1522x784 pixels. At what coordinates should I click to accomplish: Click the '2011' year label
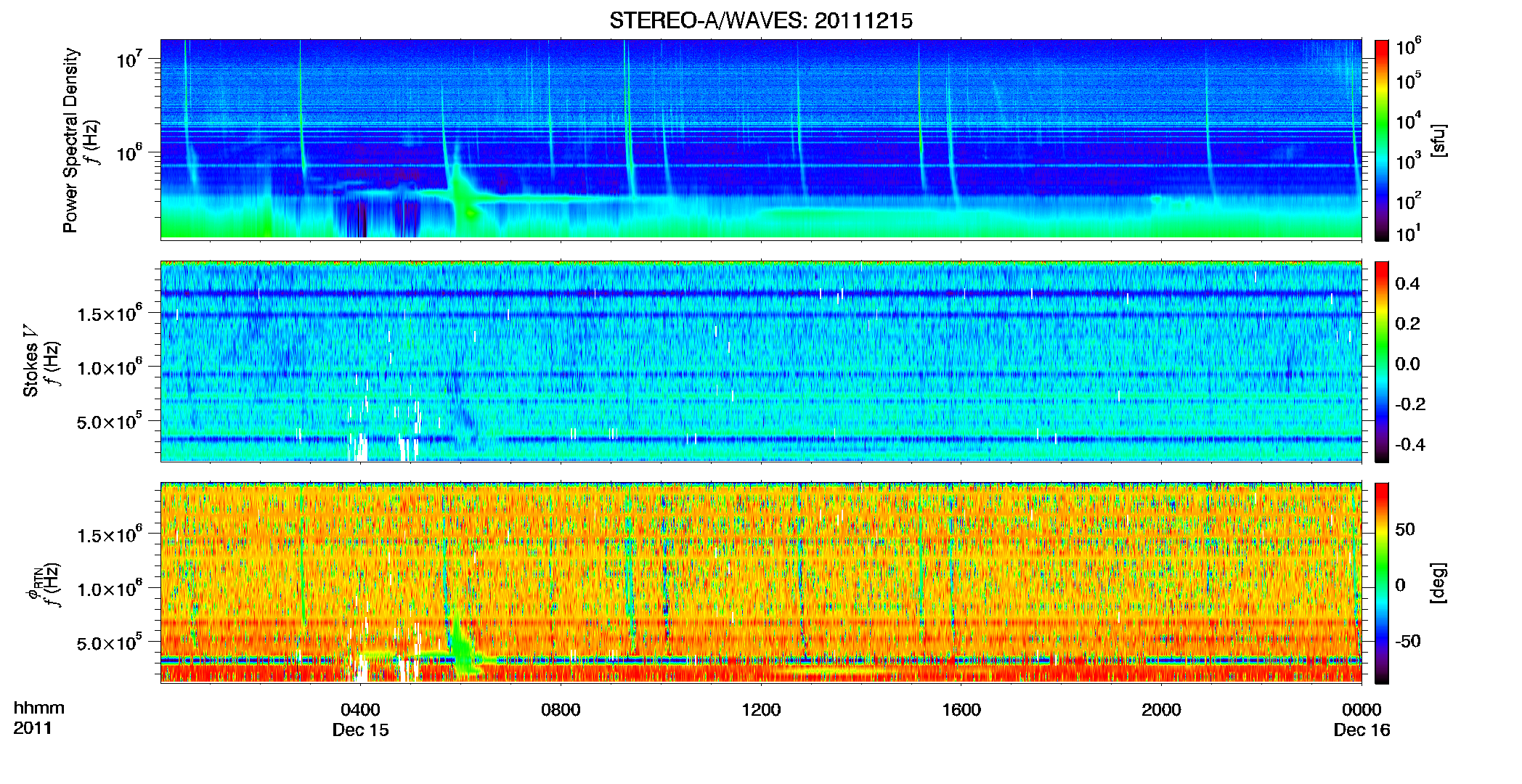coord(32,728)
